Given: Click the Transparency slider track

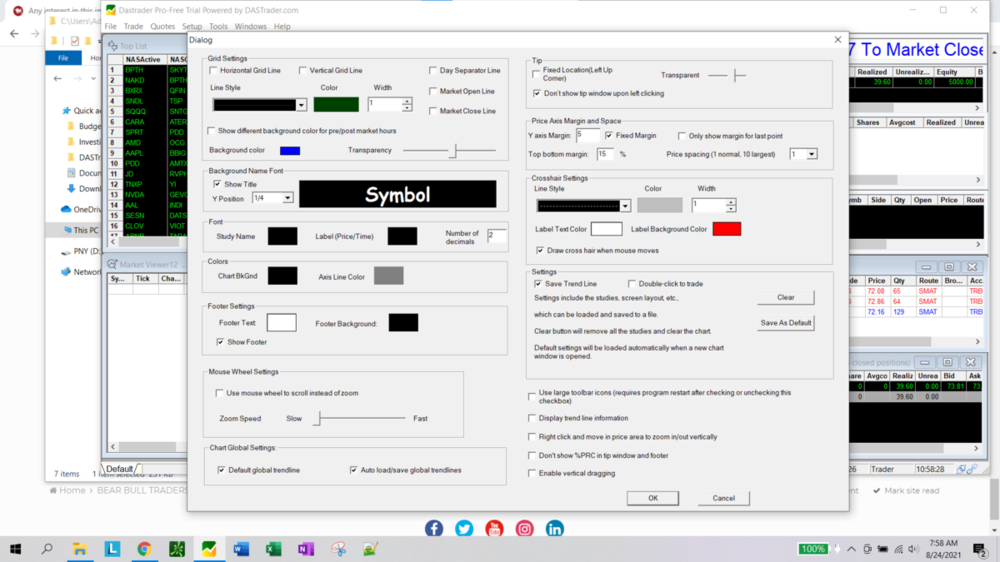Looking at the screenshot, I should tap(449, 151).
